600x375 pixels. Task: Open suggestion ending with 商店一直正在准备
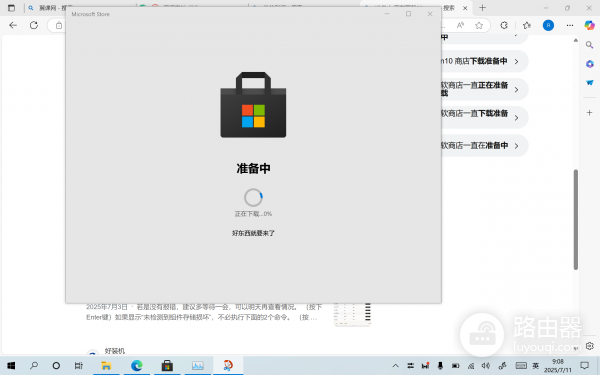[x=485, y=89]
